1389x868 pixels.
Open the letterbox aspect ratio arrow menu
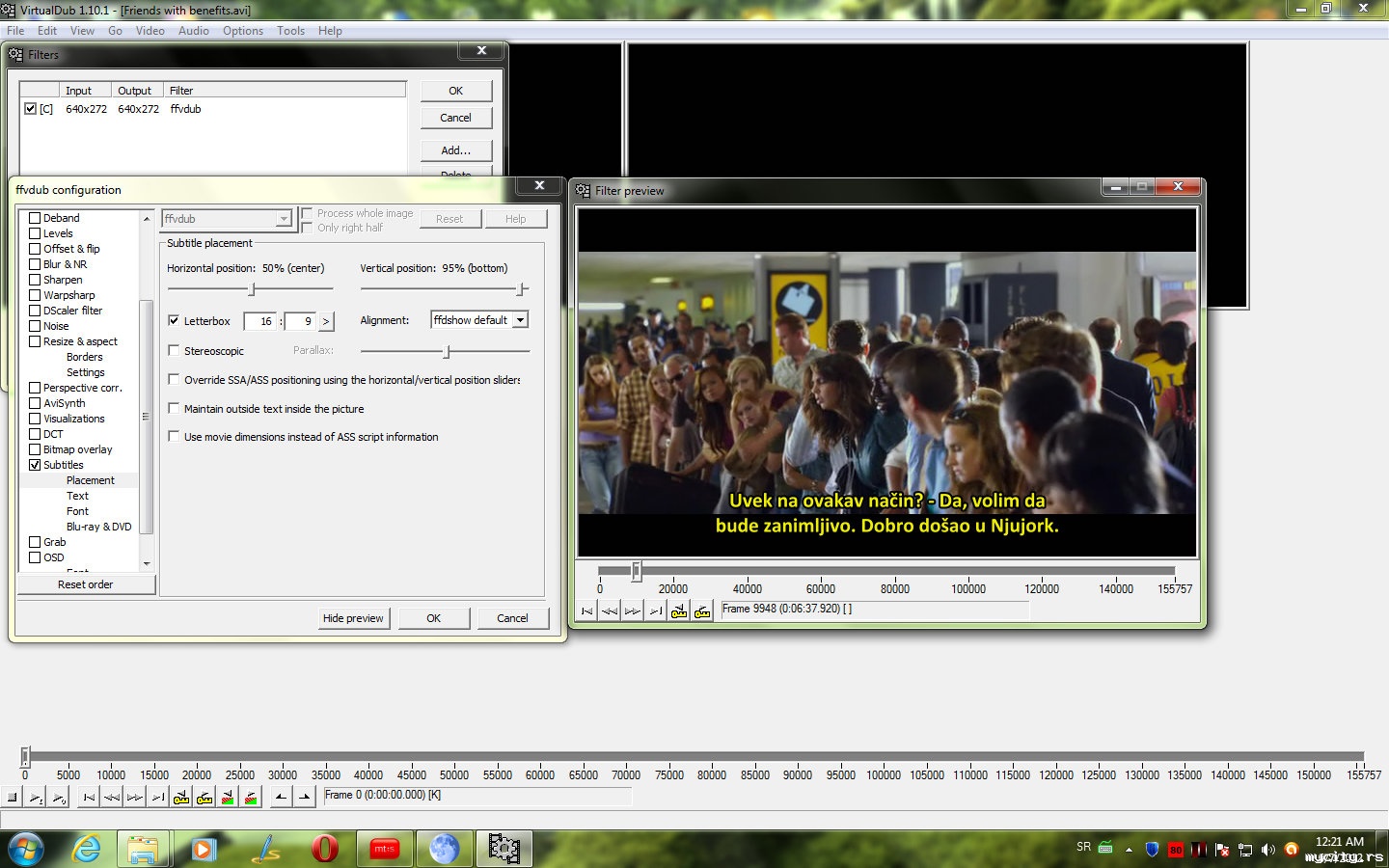(x=326, y=321)
